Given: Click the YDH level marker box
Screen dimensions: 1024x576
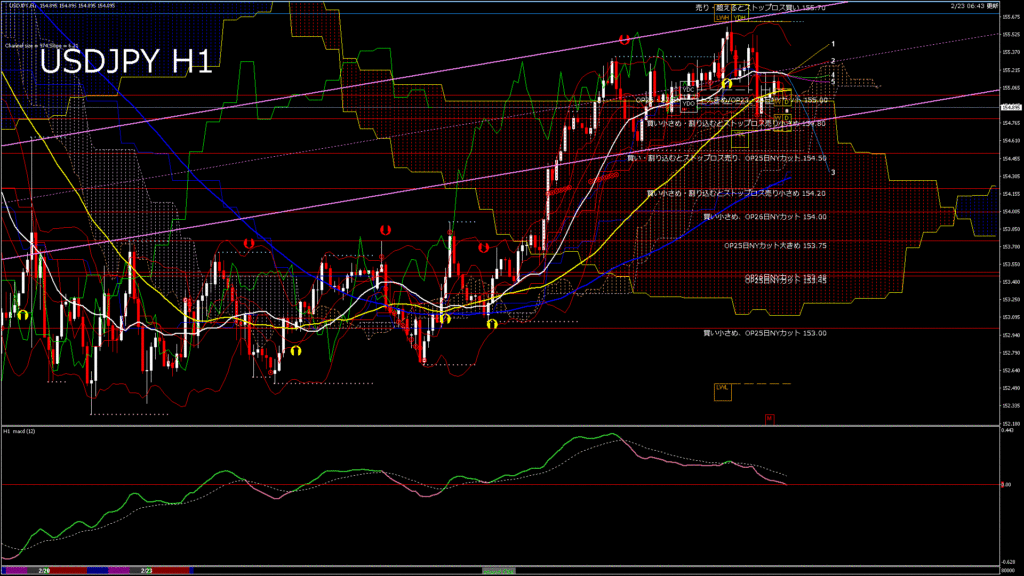Looking at the screenshot, I should [x=740, y=18].
